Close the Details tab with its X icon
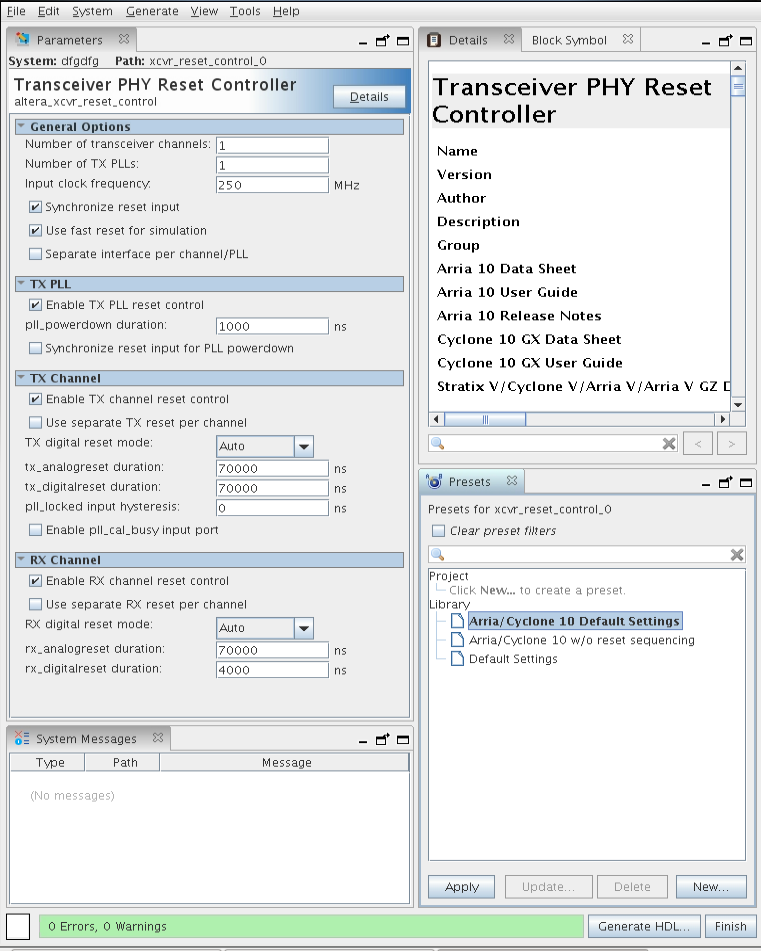761x951 pixels. (x=509, y=39)
